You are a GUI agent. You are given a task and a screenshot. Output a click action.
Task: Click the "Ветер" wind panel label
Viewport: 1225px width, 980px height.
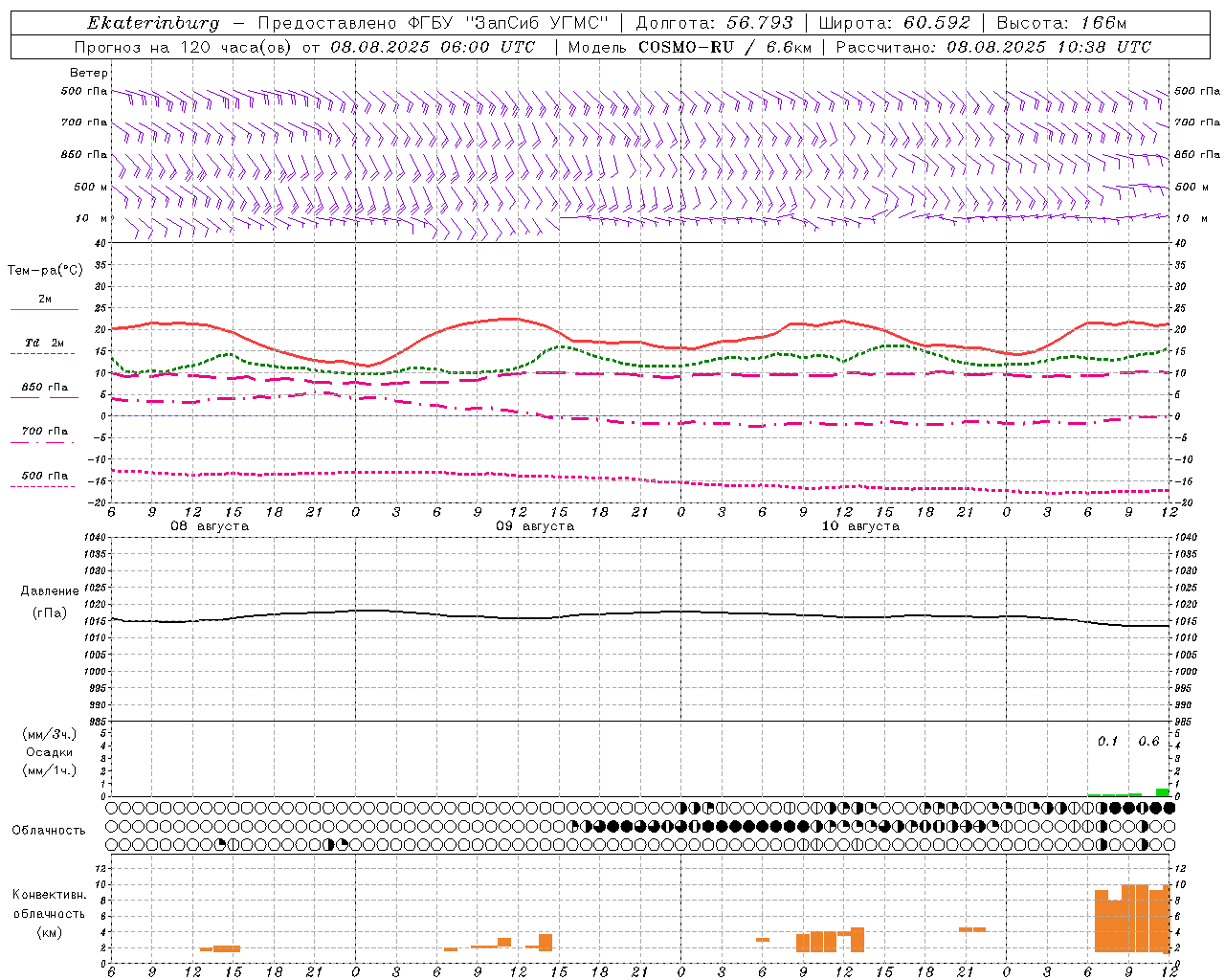click(89, 73)
